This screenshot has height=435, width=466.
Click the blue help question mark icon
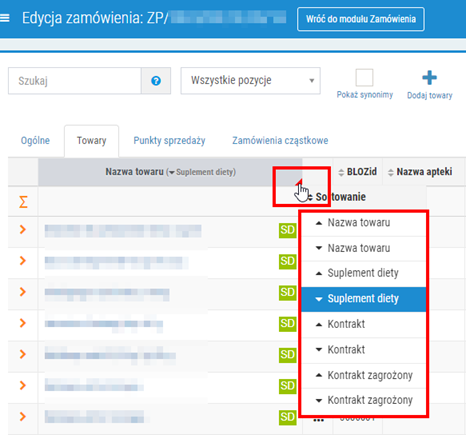156,81
